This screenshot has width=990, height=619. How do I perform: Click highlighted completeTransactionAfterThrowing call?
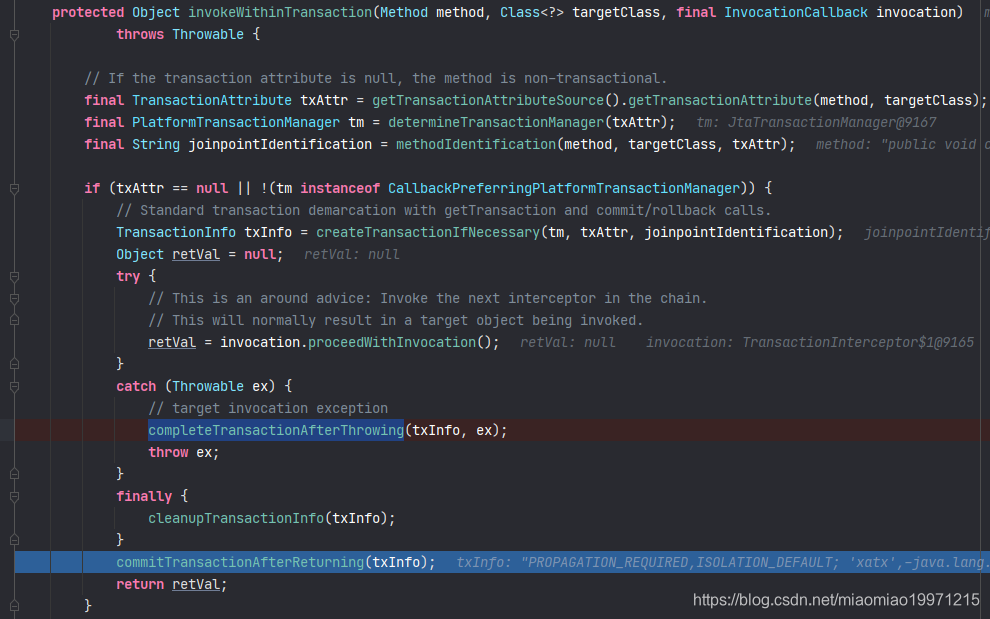[276, 431]
